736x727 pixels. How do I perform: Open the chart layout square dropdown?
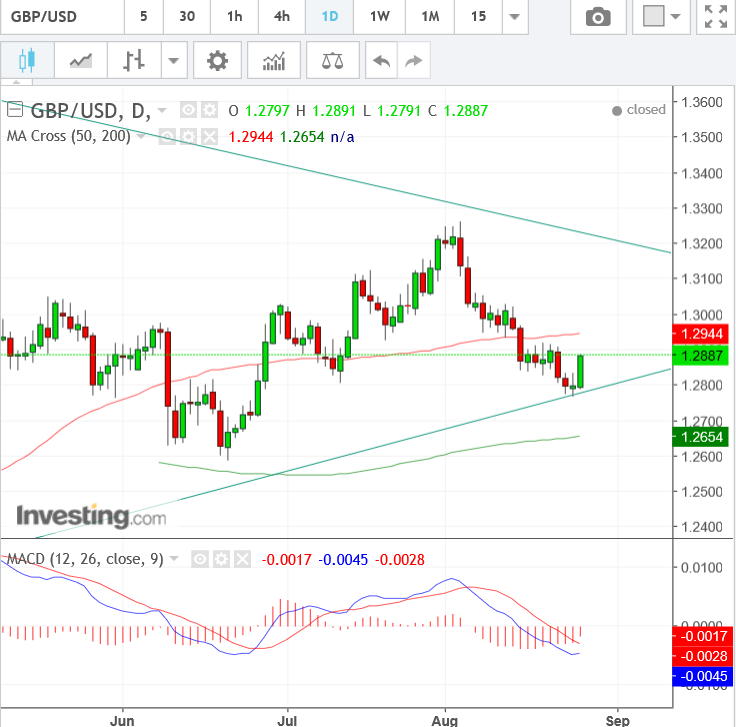tap(663, 17)
